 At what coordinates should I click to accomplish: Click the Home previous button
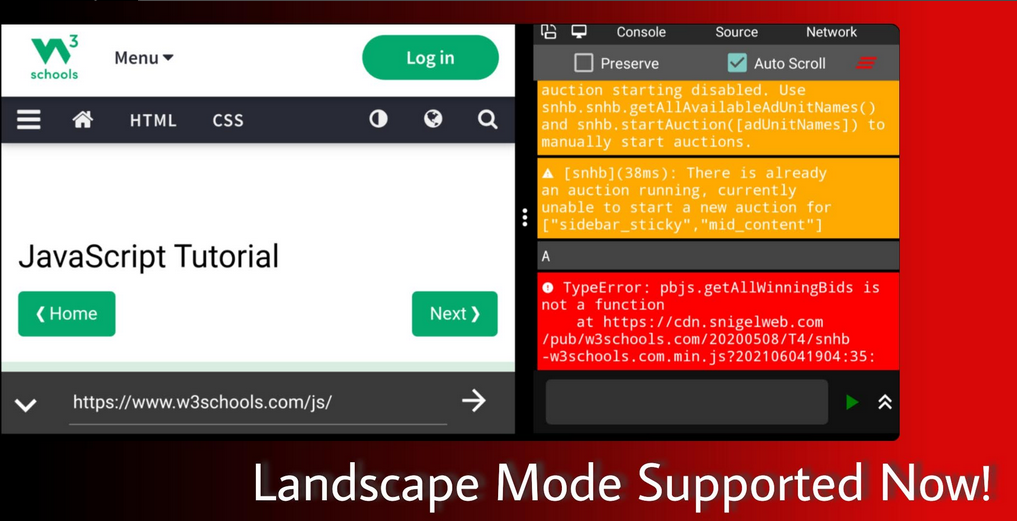67,314
